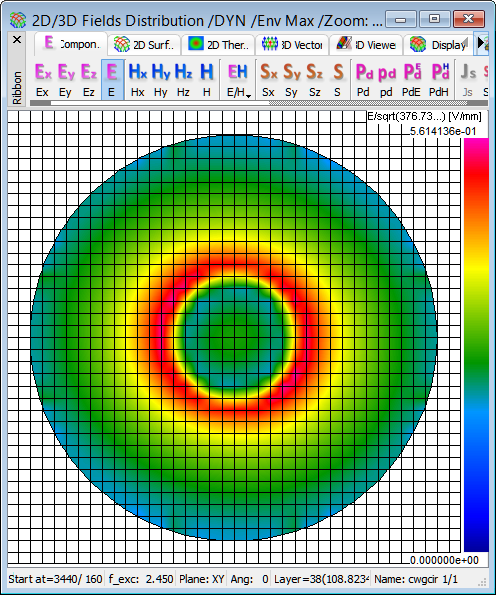496x595 pixels.
Task: Click the ribbon horizontal scrollbar
Action: 259,103
